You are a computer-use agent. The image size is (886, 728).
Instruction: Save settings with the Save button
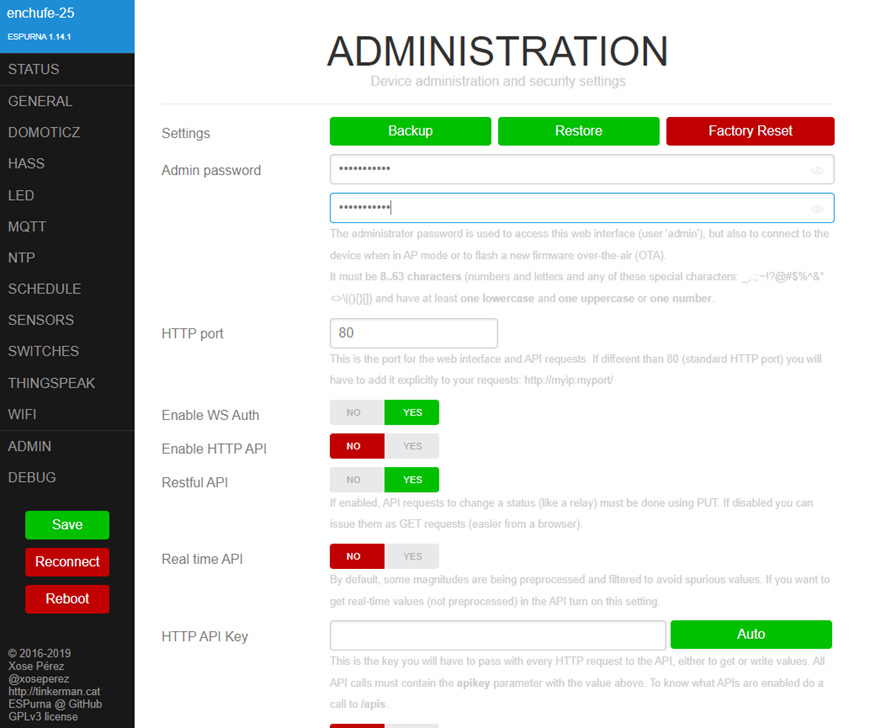67,525
